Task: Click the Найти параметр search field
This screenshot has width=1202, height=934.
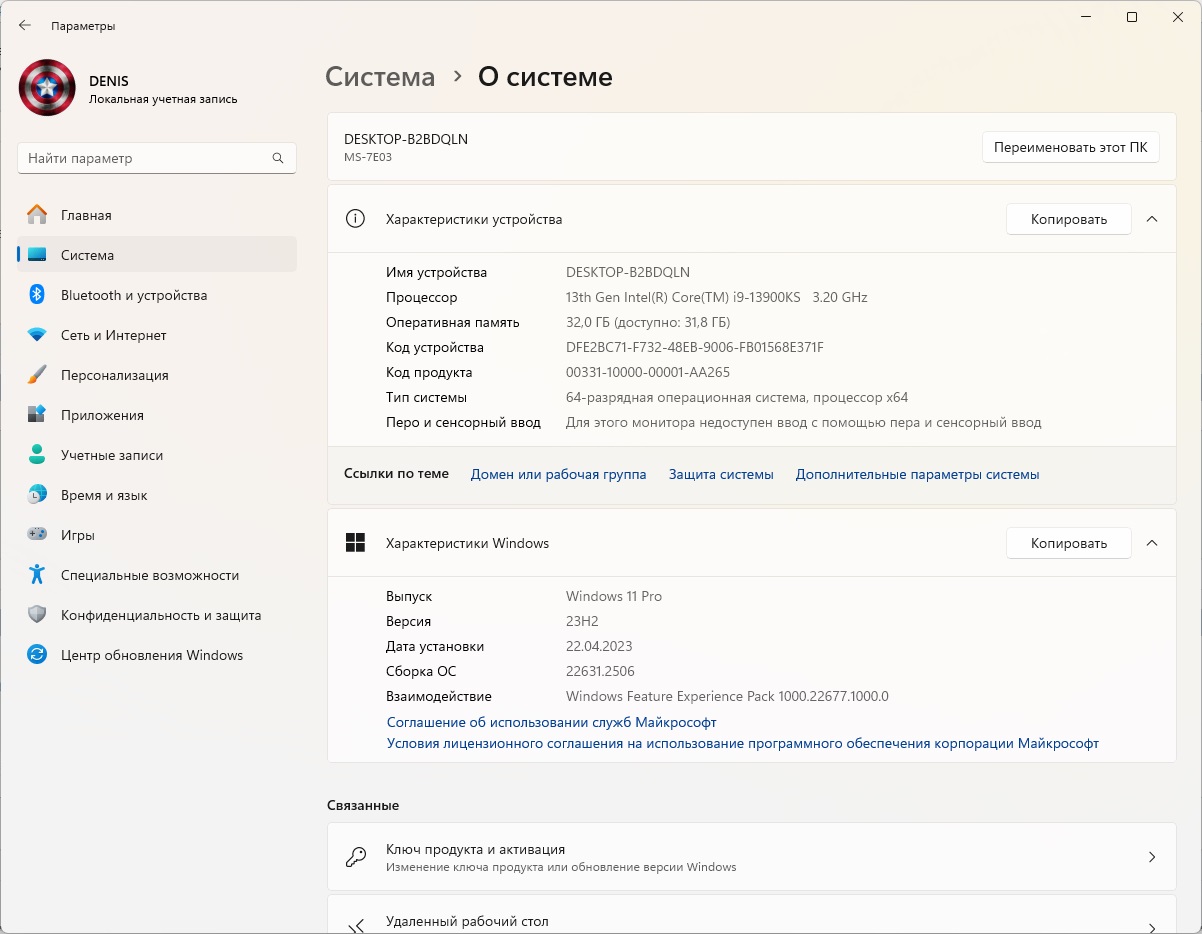Action: pos(146,158)
